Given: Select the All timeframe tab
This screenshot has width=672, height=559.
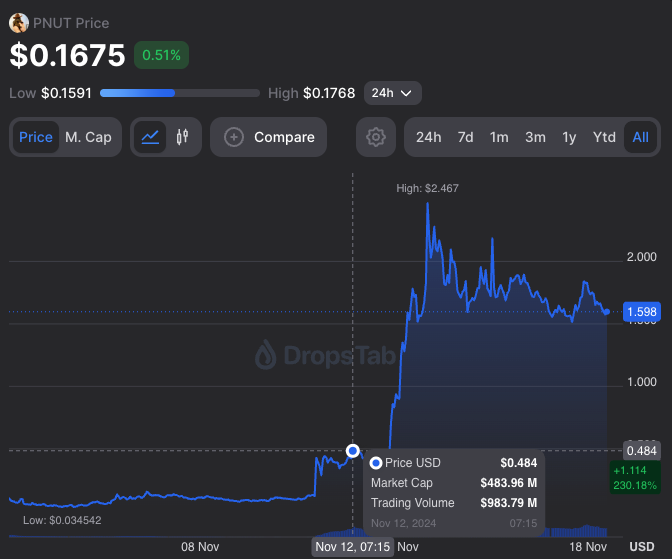Looking at the screenshot, I should (641, 137).
